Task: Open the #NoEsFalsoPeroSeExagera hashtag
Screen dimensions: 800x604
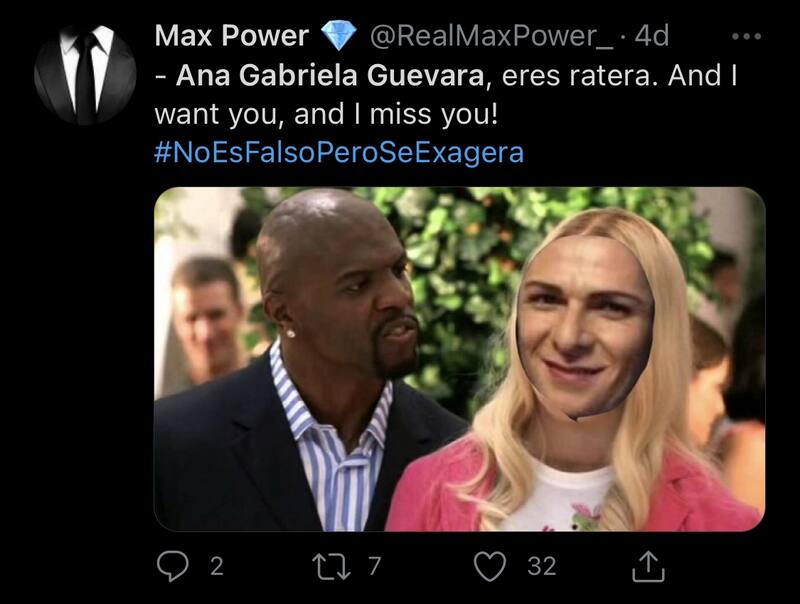Action: pos(339,152)
